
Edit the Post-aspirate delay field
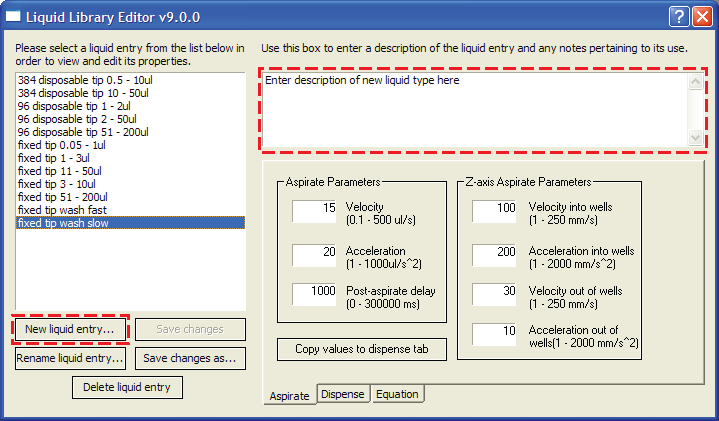[x=314, y=295]
